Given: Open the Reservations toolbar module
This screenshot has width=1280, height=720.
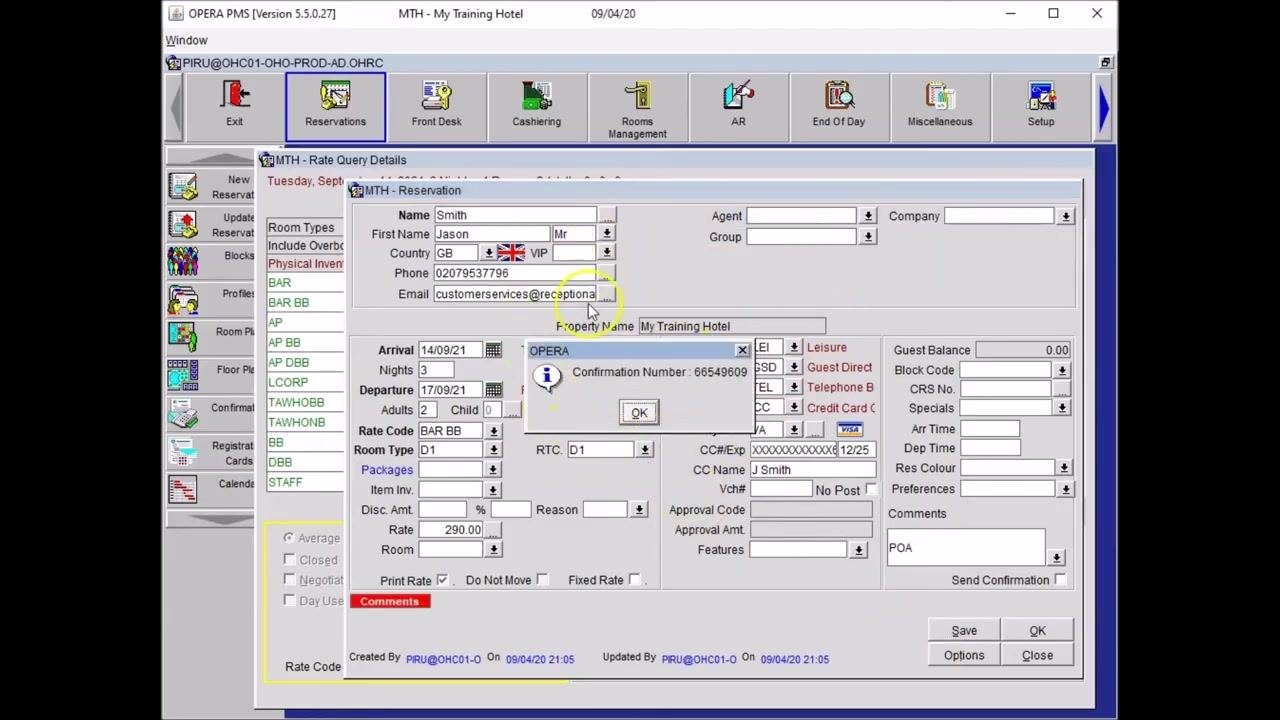Looking at the screenshot, I should point(335,105).
